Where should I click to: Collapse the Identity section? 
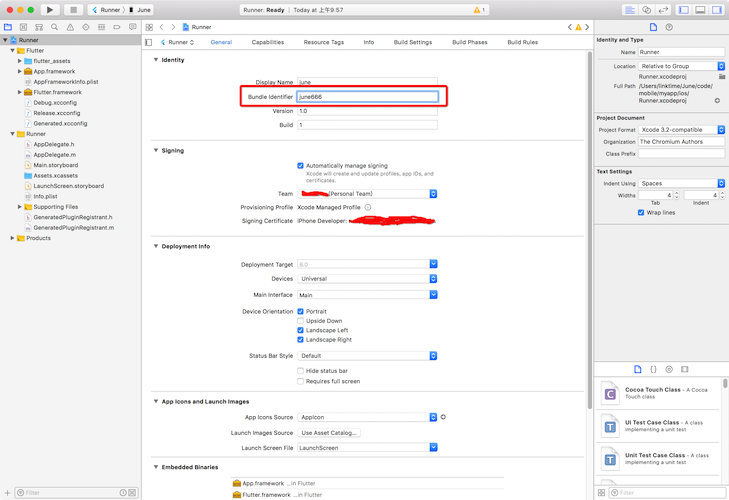click(156, 60)
